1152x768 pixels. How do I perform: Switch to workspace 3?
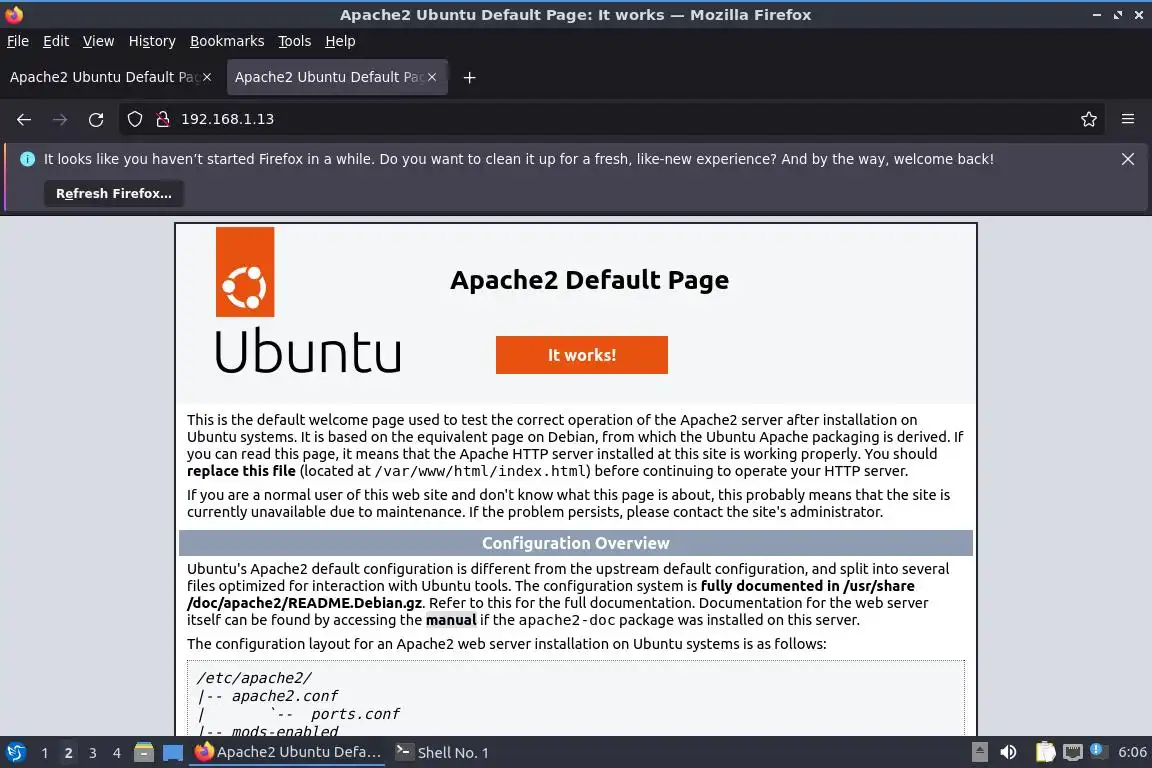pyautogui.click(x=93, y=753)
